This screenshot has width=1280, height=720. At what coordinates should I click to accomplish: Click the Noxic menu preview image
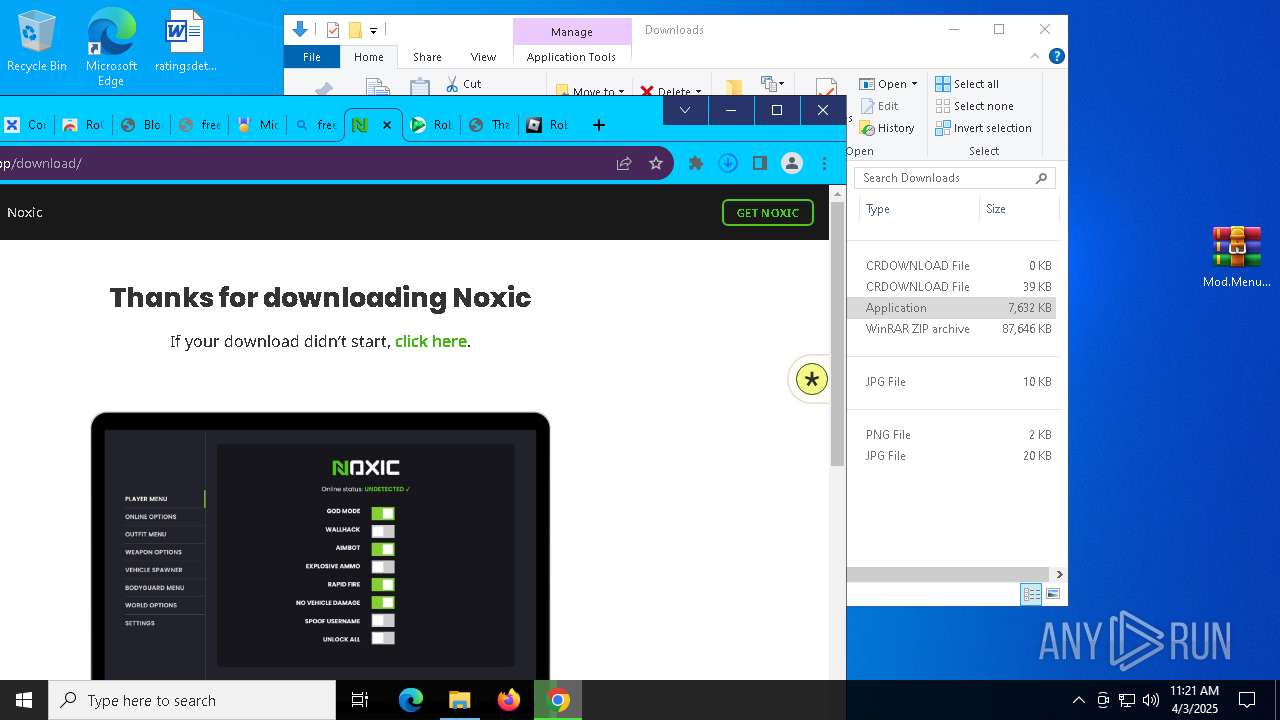(x=320, y=546)
